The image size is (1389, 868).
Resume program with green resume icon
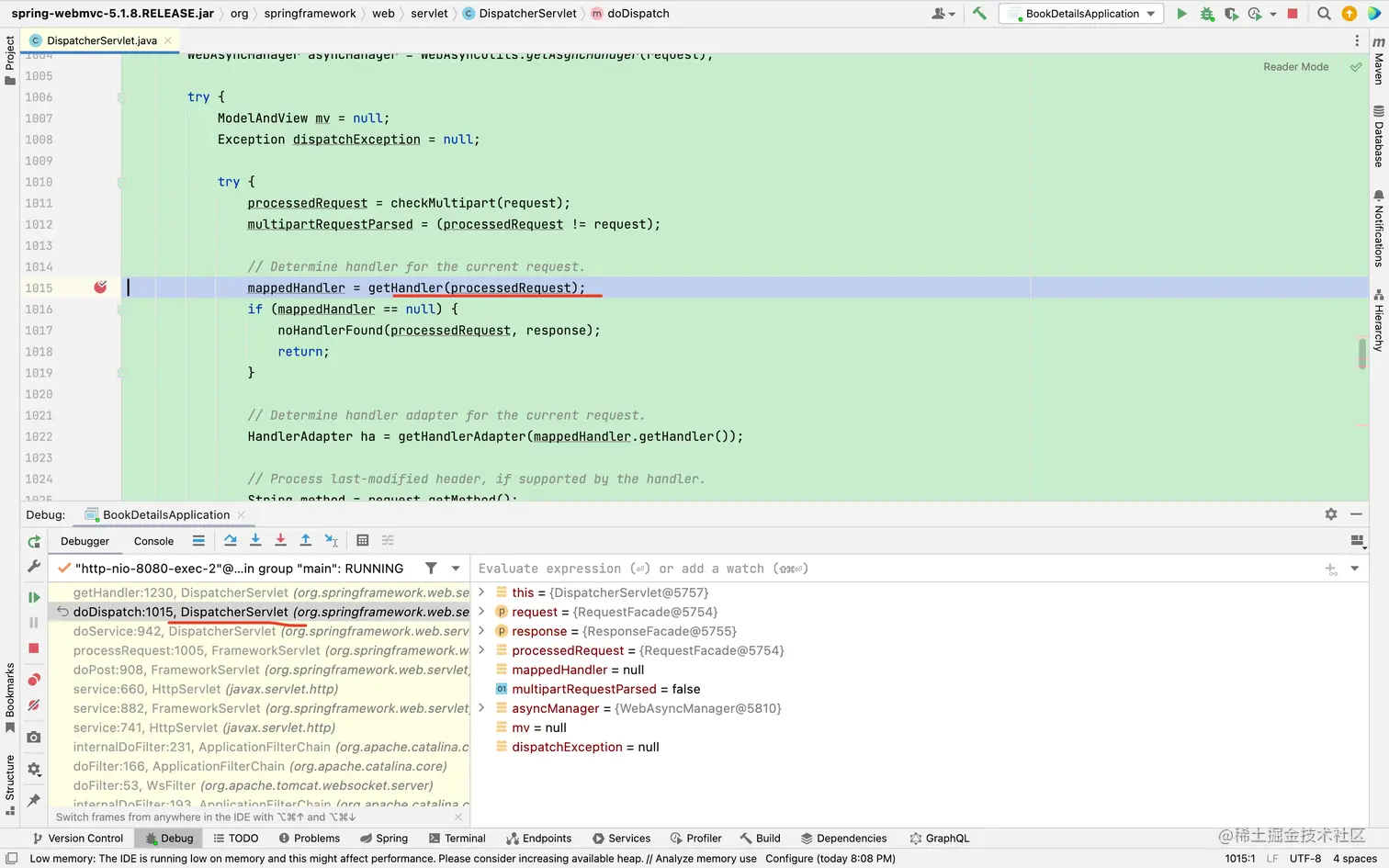pos(34,598)
